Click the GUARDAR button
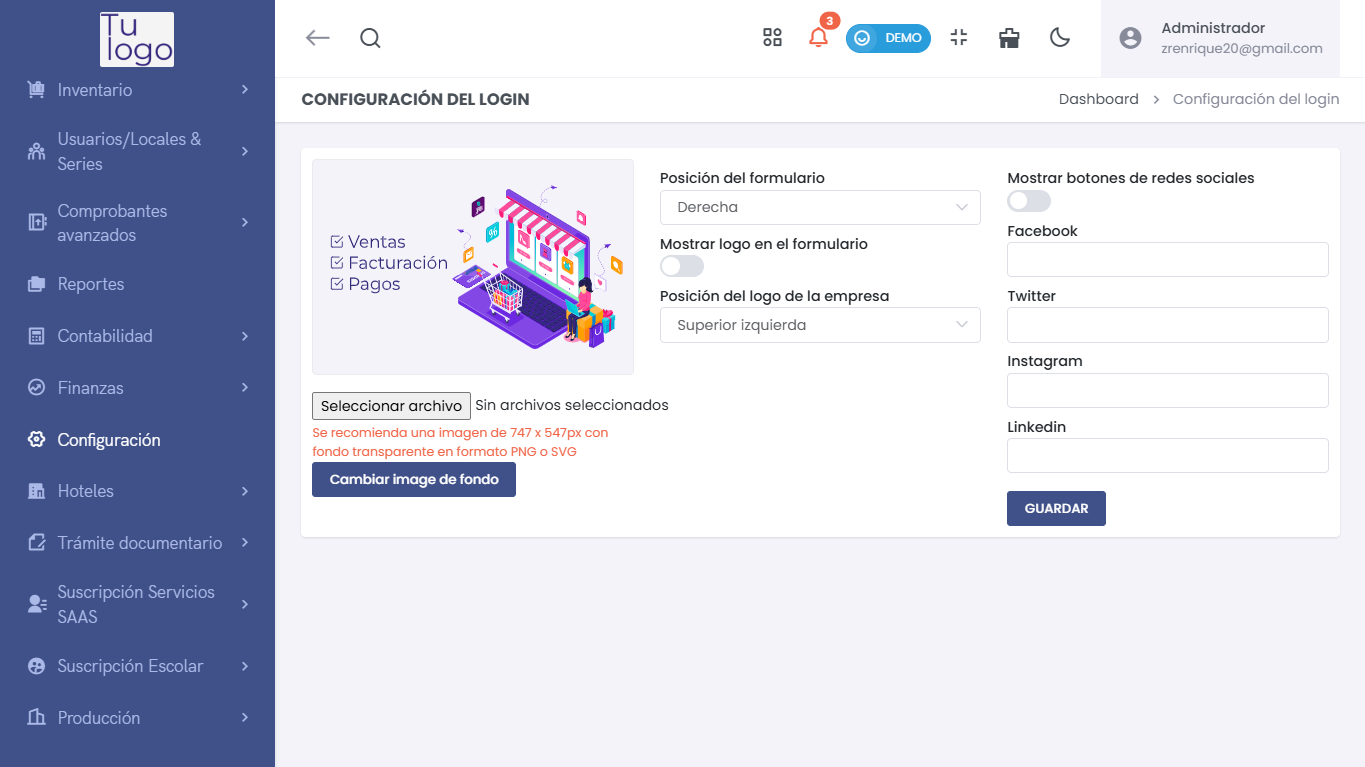 (1056, 508)
